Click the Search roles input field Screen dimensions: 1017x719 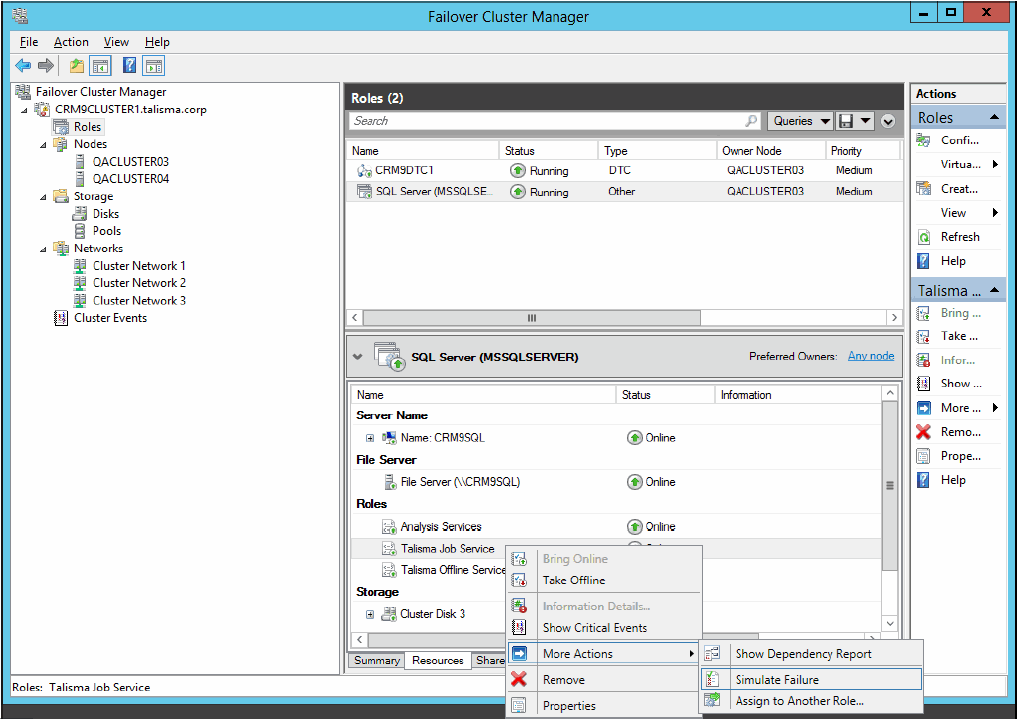[x=546, y=121]
